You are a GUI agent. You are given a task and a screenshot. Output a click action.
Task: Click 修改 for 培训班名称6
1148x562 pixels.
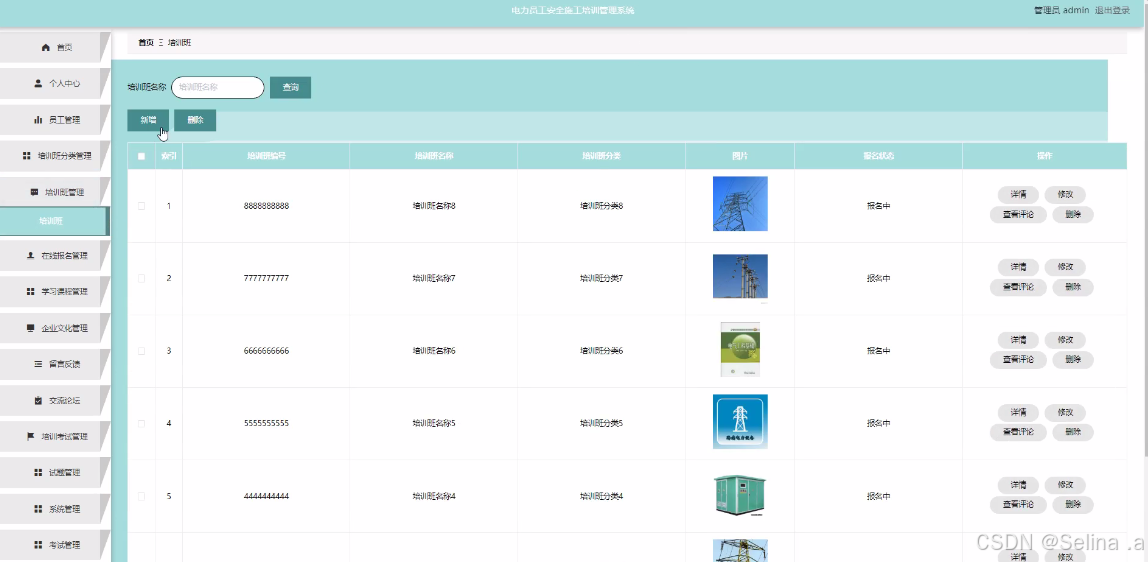coord(1065,340)
